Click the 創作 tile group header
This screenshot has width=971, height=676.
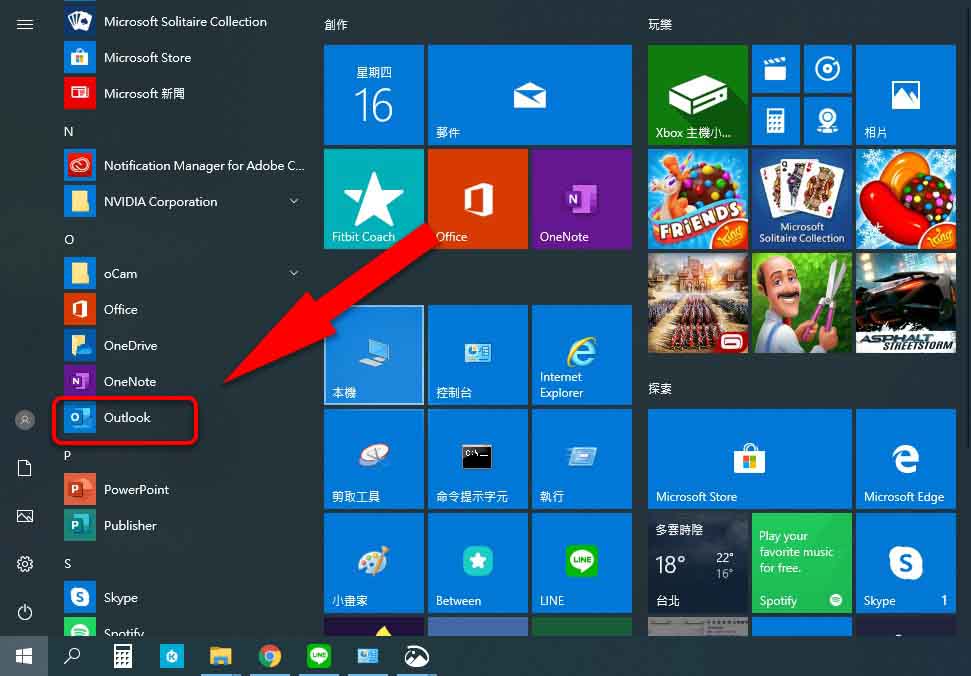point(336,25)
